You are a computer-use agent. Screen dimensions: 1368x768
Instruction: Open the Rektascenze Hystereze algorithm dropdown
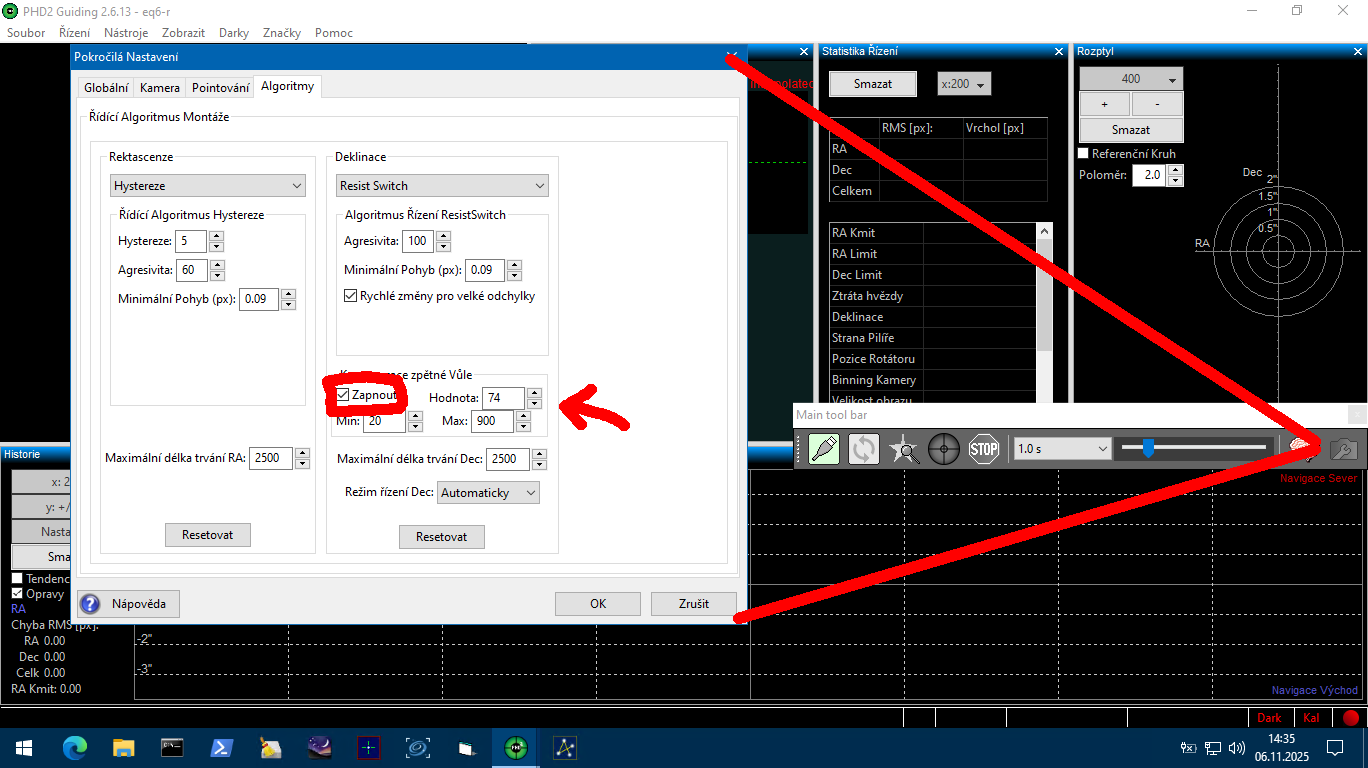click(x=208, y=186)
